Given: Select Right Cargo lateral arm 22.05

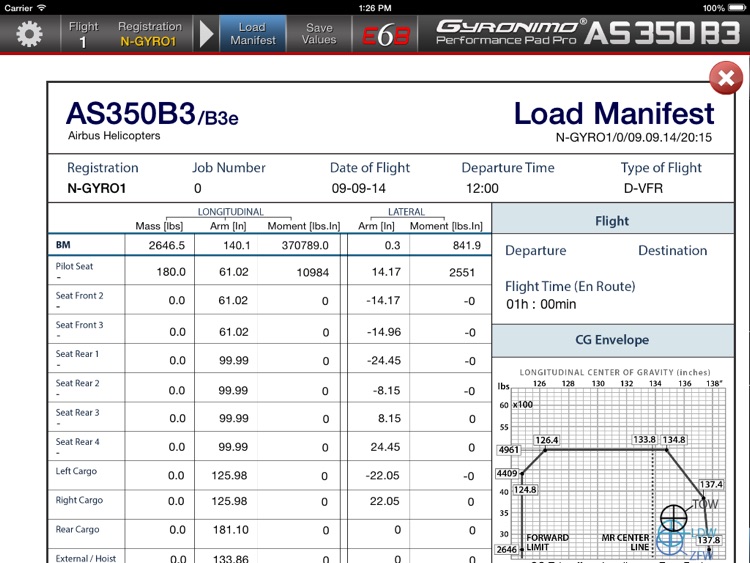Looking at the screenshot, I should coord(385,501).
